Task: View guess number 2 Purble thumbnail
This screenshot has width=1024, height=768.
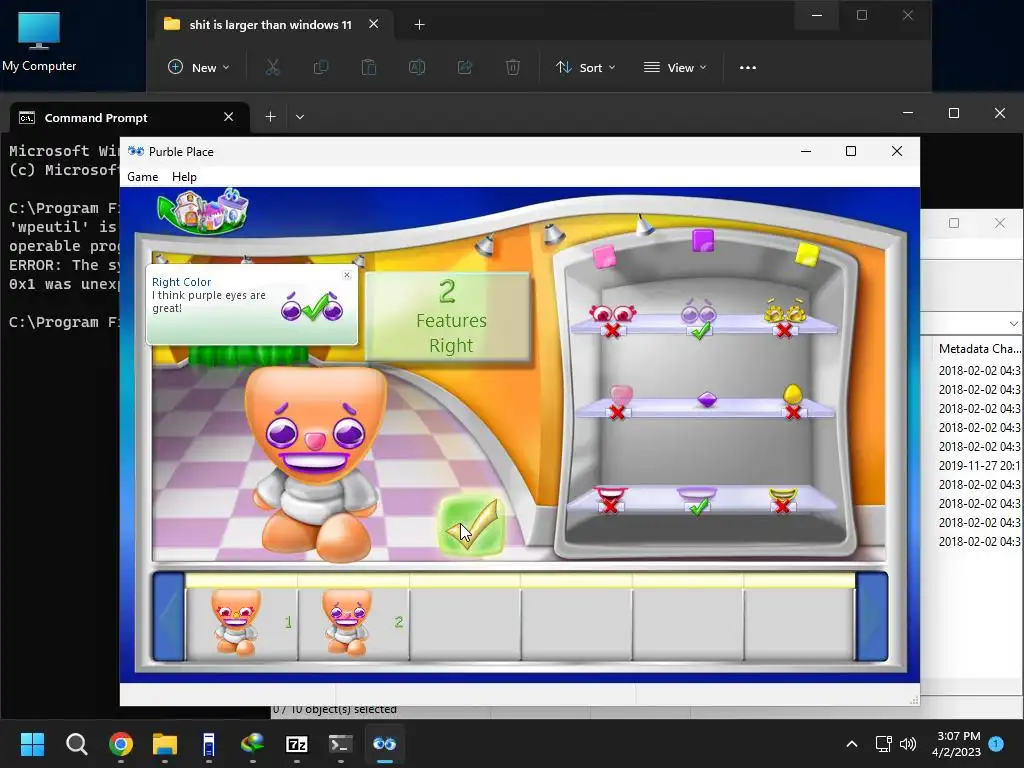Action: tap(347, 622)
